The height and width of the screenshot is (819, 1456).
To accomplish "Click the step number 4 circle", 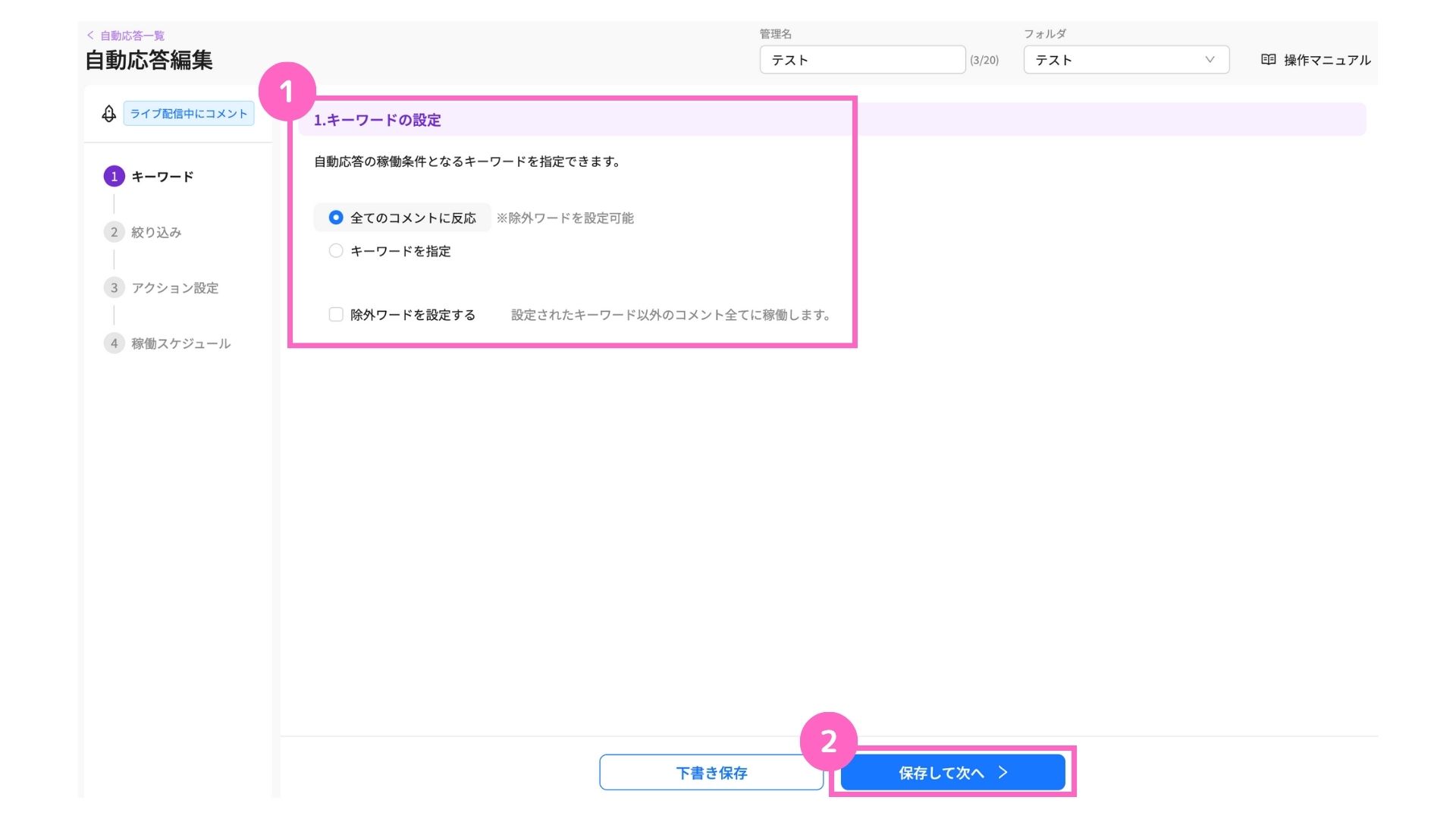I will pos(114,344).
